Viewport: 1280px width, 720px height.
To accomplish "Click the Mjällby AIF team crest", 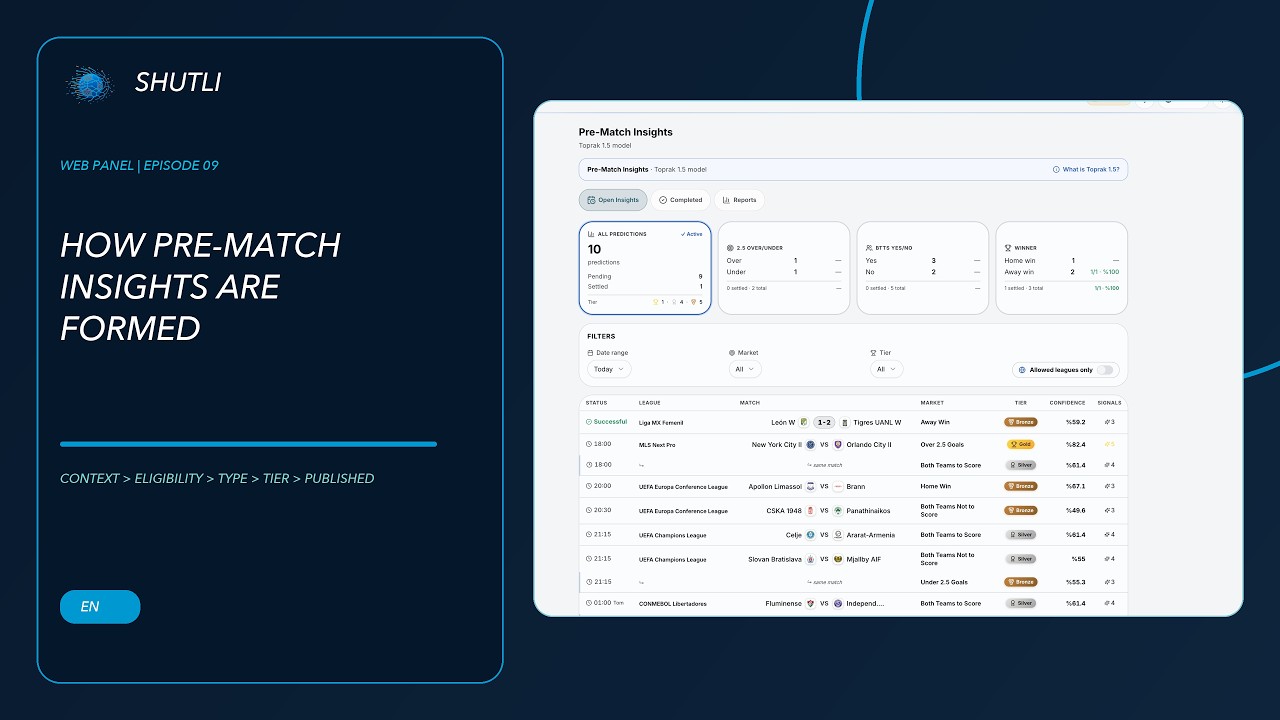I will click(x=838, y=559).
